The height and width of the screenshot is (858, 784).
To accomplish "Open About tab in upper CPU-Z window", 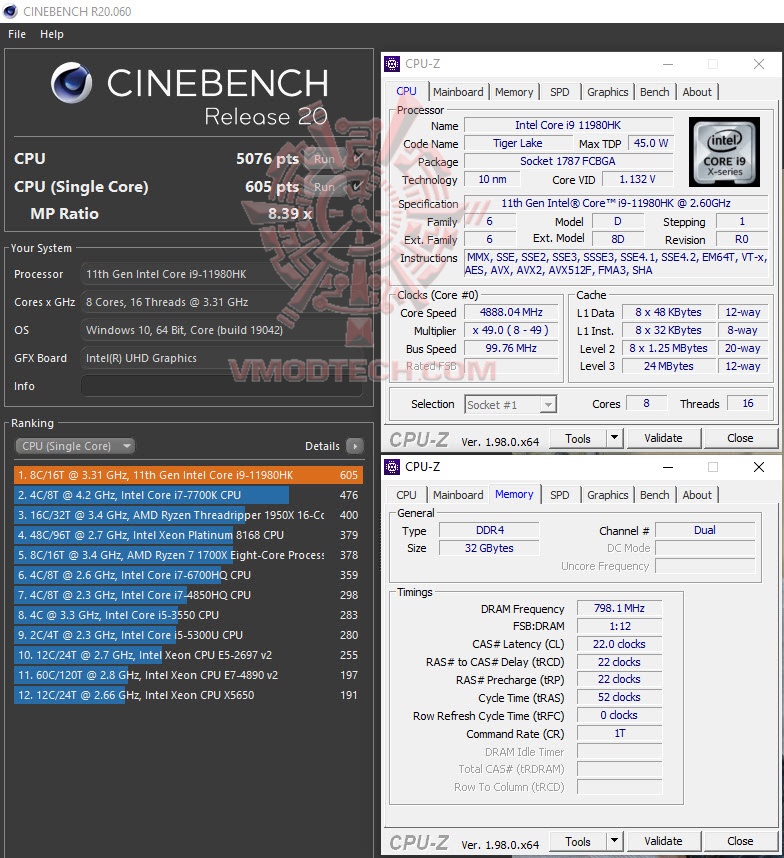I will coord(697,92).
